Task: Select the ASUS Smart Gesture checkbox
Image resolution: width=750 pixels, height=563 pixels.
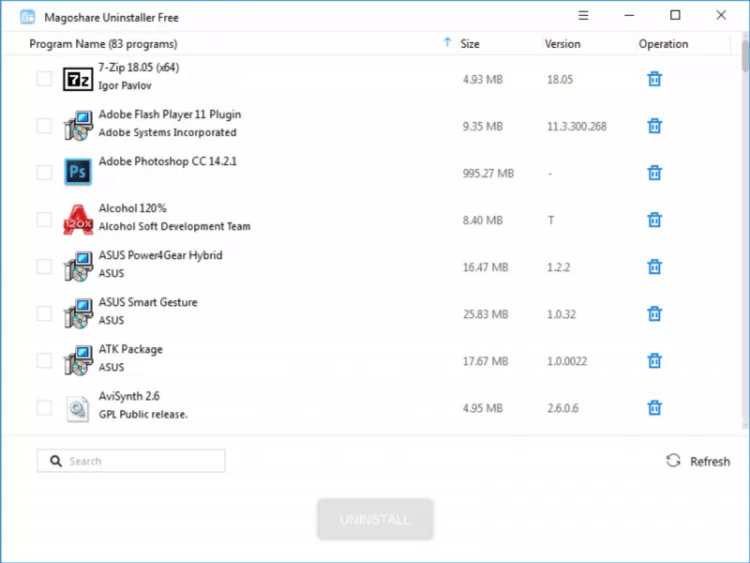Action: click(44, 313)
